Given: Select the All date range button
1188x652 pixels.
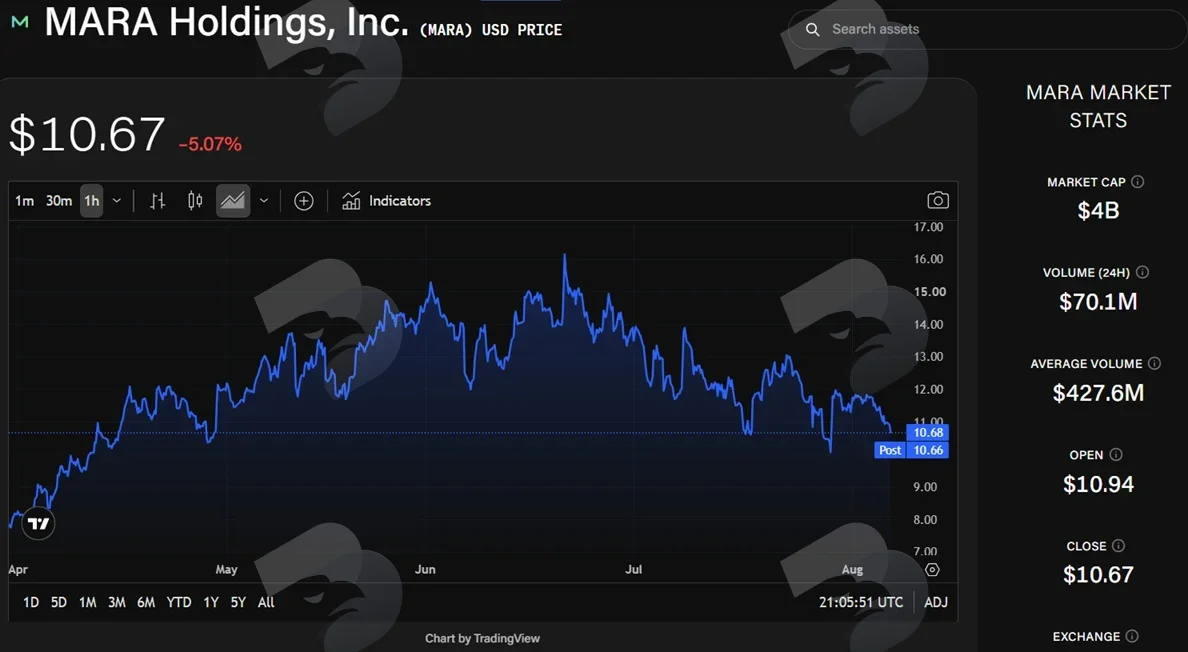Looking at the screenshot, I should [x=266, y=602].
